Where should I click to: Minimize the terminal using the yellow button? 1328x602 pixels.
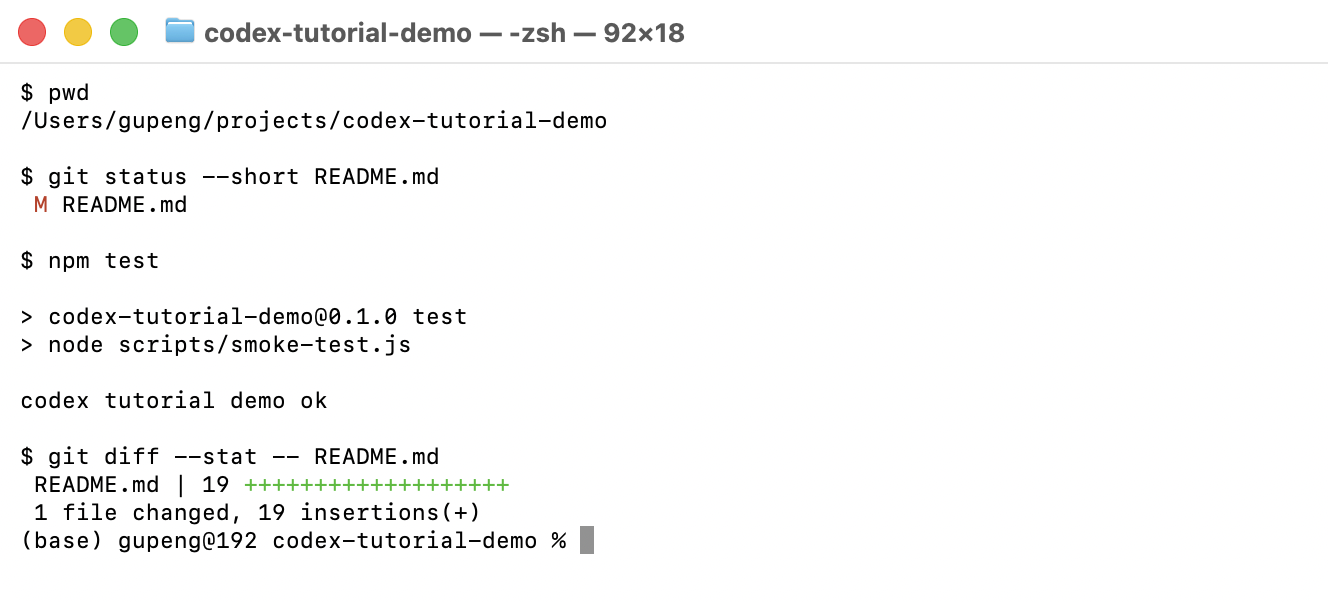point(78,32)
